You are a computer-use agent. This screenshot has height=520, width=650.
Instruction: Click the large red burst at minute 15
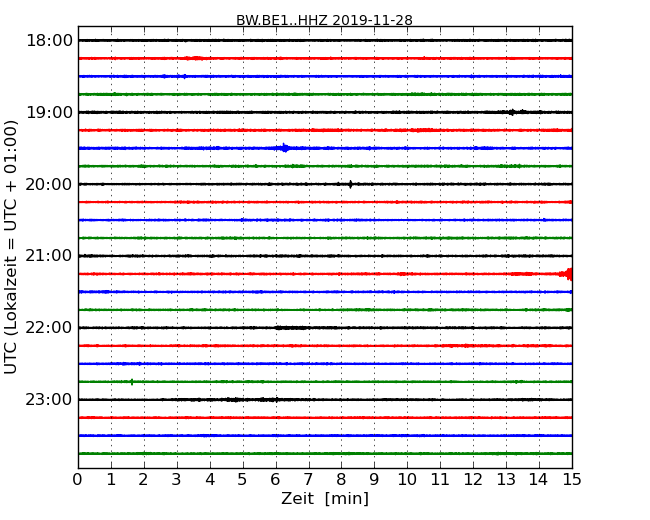568,274
